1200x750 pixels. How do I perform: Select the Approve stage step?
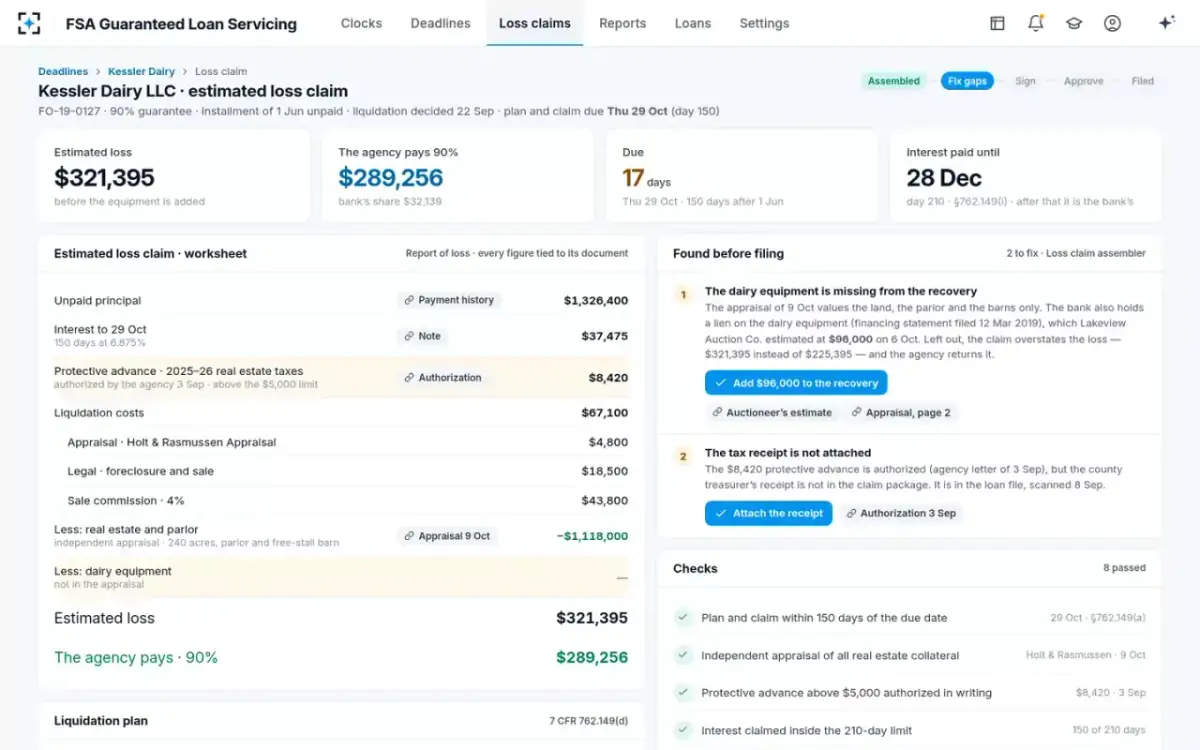(1084, 81)
